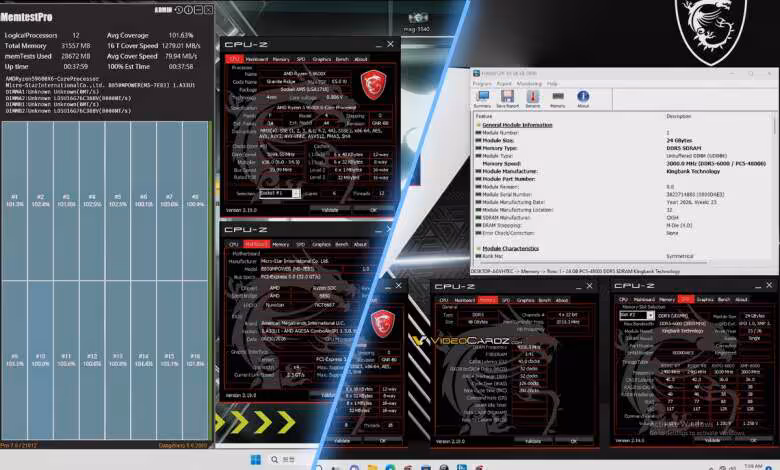This screenshot has width=780, height=470.
Task: Select the Memory Speed row
Action: coord(622,163)
